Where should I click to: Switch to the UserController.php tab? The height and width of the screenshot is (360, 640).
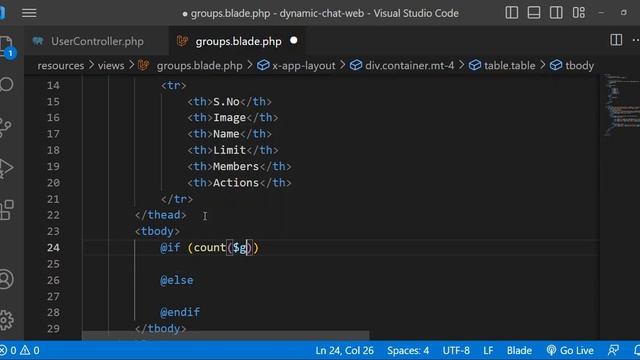point(97,41)
